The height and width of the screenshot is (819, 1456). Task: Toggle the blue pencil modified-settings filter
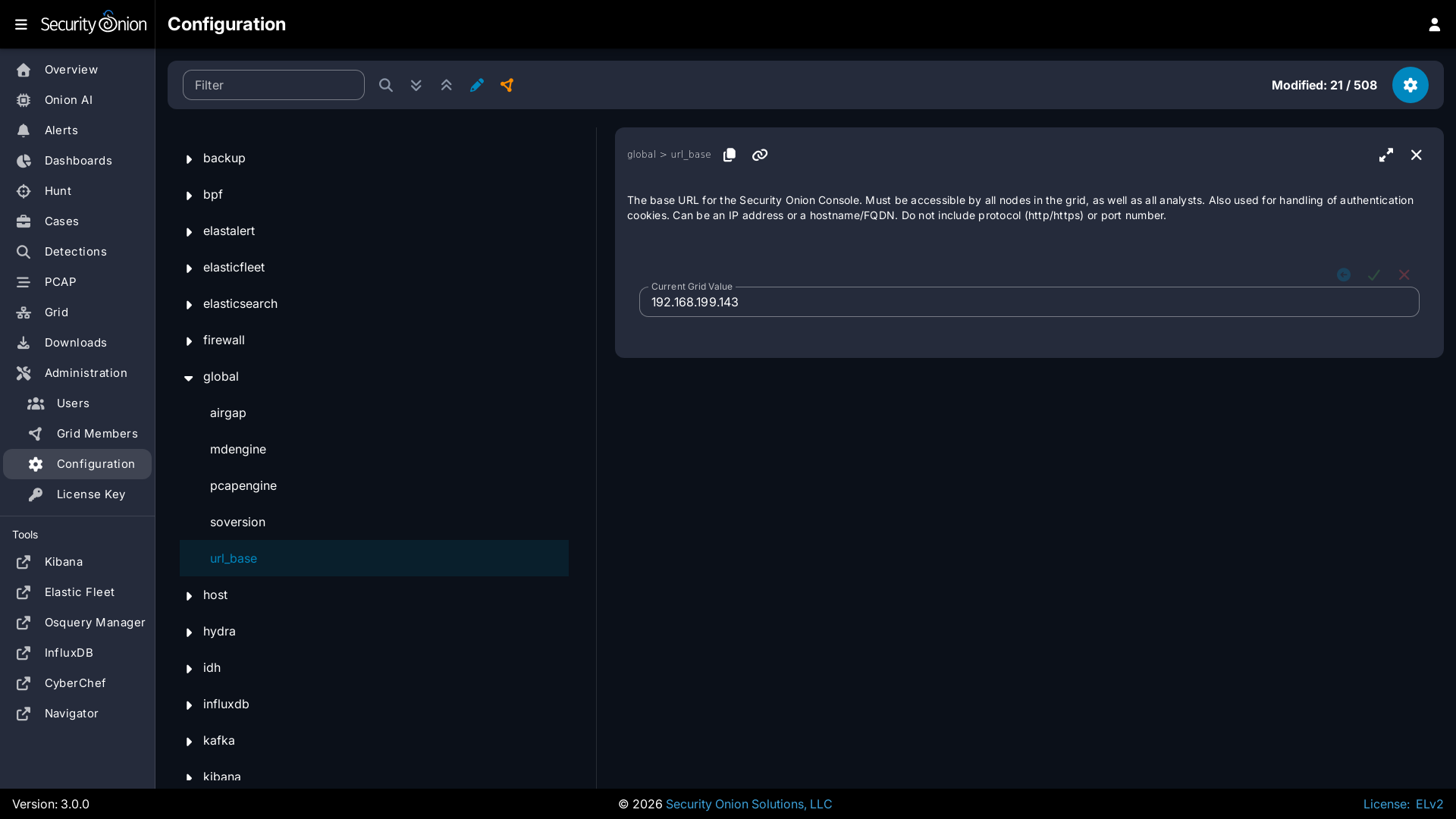[476, 85]
